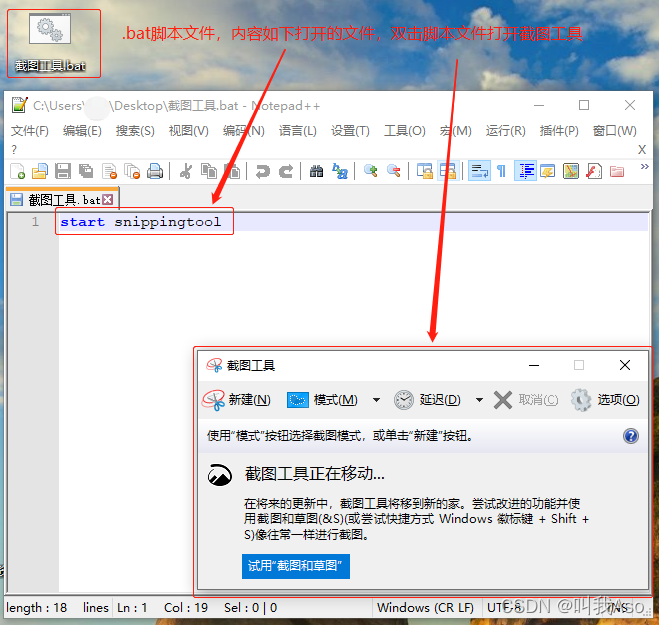Viewport: 659px width, 625px height.
Task: Open the Replace dialog icon
Action: click(x=340, y=171)
